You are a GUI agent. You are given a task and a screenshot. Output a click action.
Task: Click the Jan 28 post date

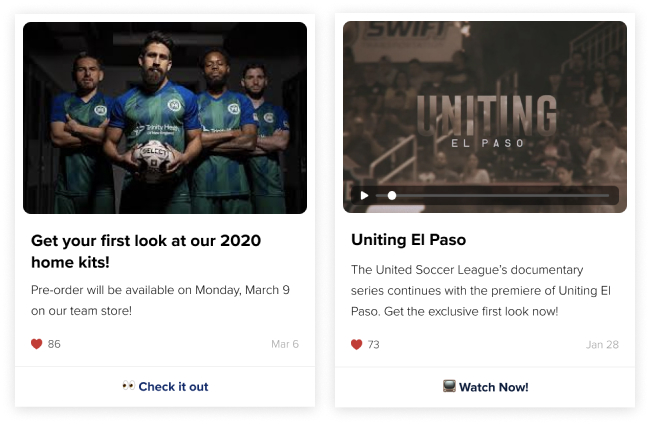pos(602,345)
